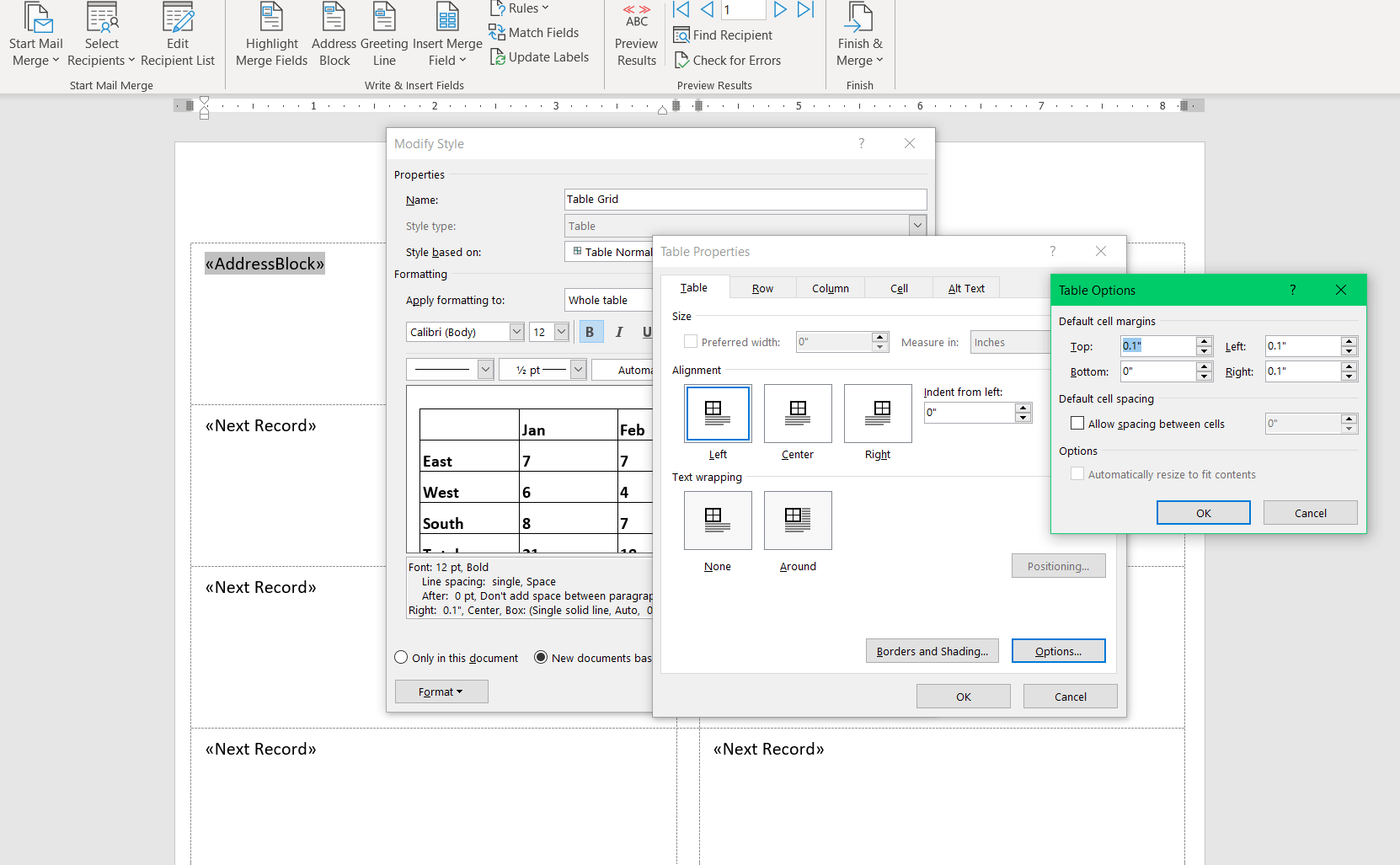Select Left table alignment
Image resolution: width=1400 pixels, height=865 pixels.
click(x=718, y=414)
